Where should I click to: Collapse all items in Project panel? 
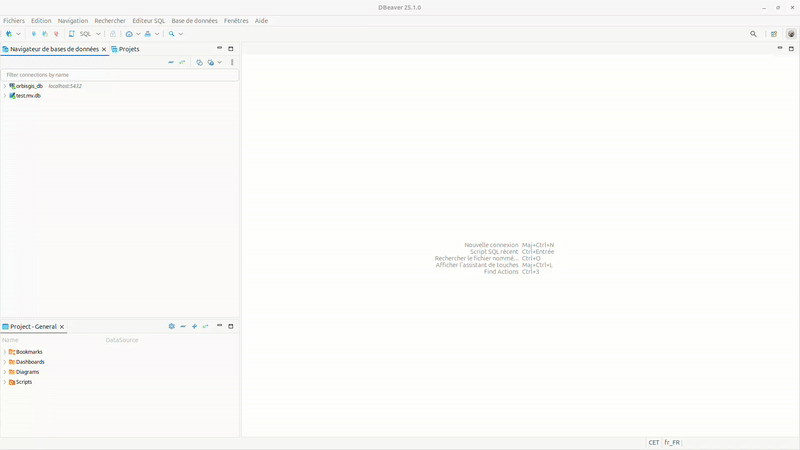point(183,326)
